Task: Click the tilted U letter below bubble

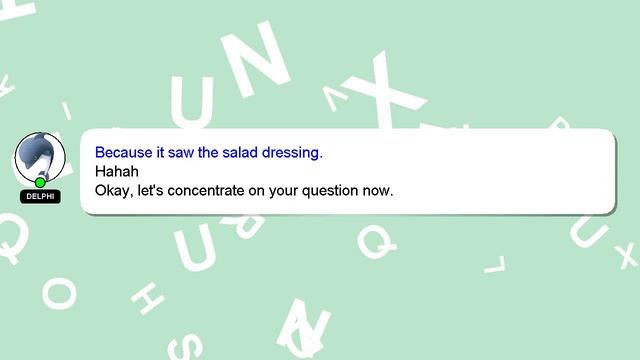Action: click(x=196, y=248)
